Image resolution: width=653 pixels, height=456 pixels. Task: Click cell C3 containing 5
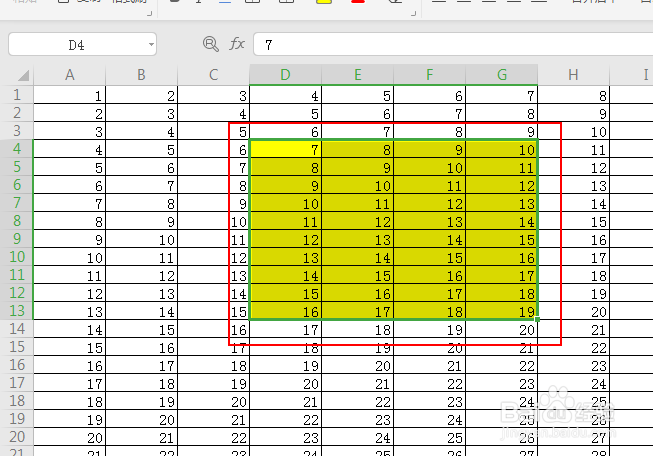tap(214, 131)
